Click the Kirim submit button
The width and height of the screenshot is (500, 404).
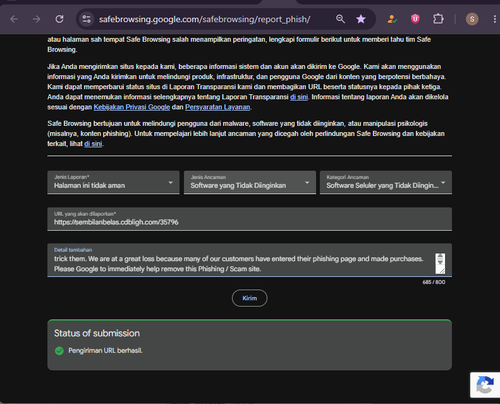pyautogui.click(x=250, y=298)
